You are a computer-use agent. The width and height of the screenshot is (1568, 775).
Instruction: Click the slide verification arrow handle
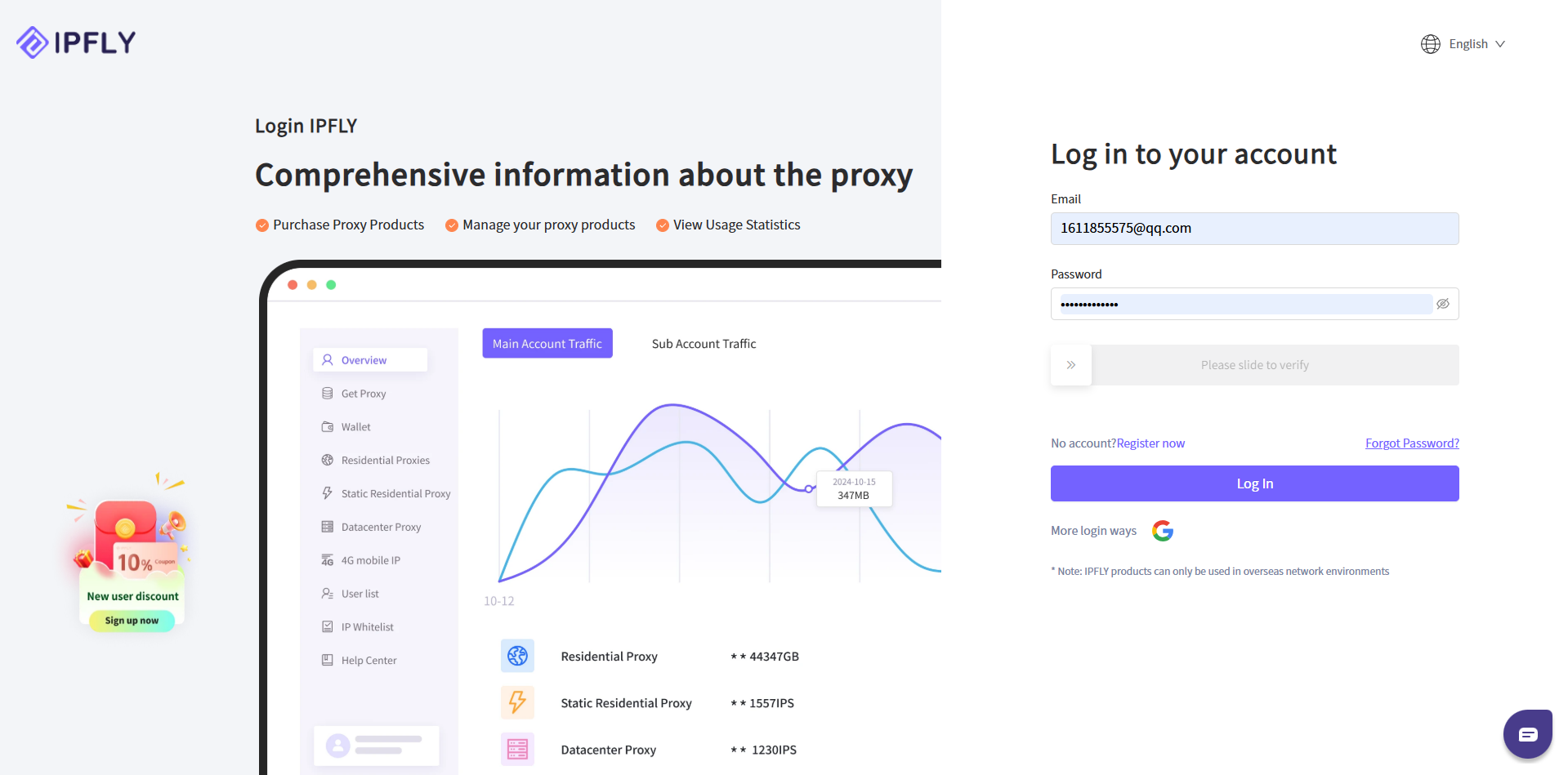[1070, 365]
